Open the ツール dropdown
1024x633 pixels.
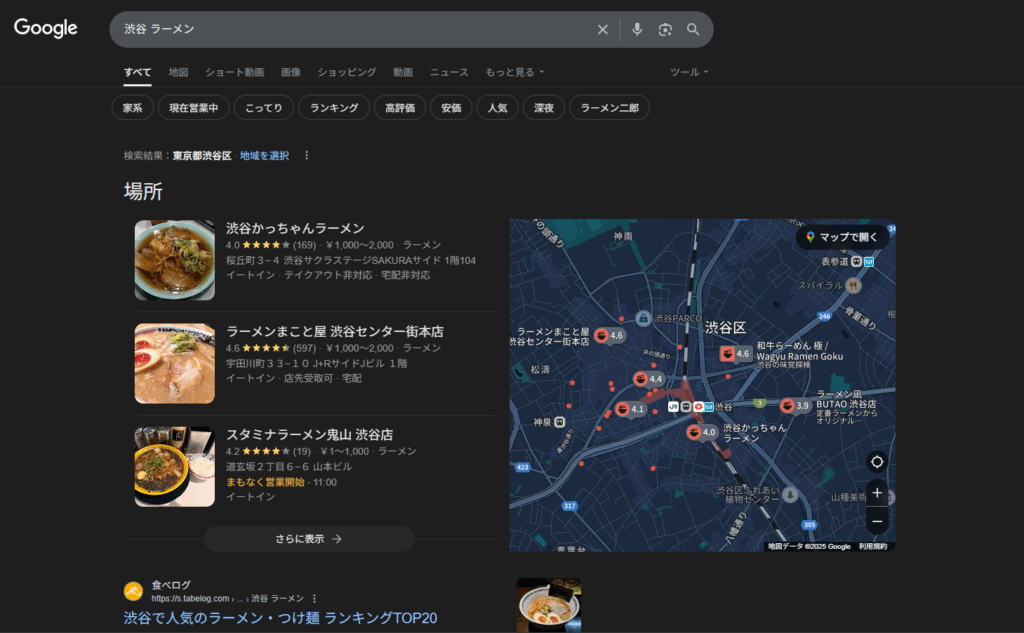click(689, 72)
